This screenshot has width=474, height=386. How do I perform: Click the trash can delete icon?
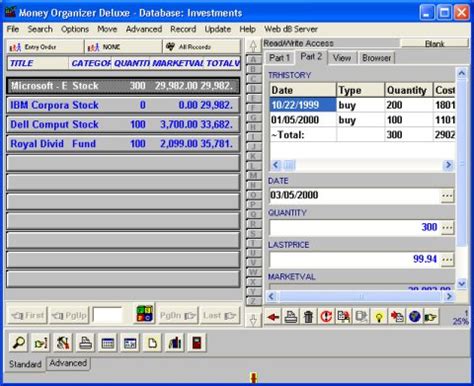pyautogui.click(x=308, y=316)
